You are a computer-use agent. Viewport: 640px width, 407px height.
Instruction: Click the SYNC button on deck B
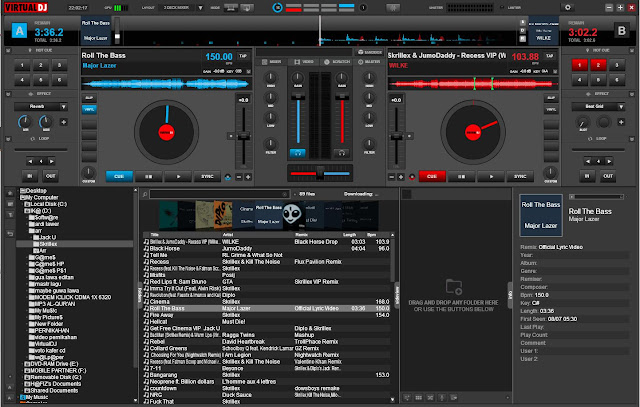(x=520, y=176)
